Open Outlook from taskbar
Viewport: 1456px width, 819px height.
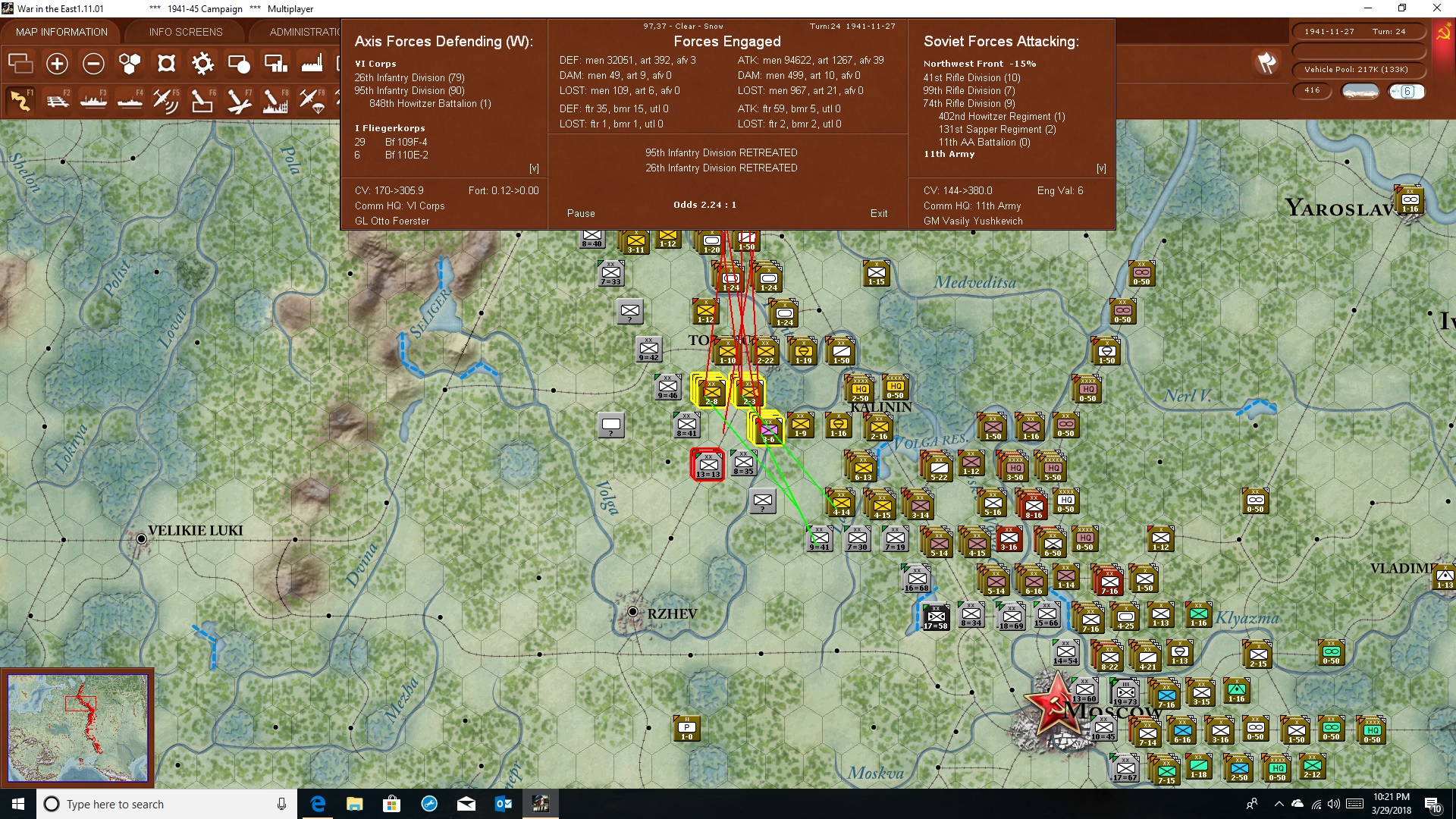(x=503, y=804)
